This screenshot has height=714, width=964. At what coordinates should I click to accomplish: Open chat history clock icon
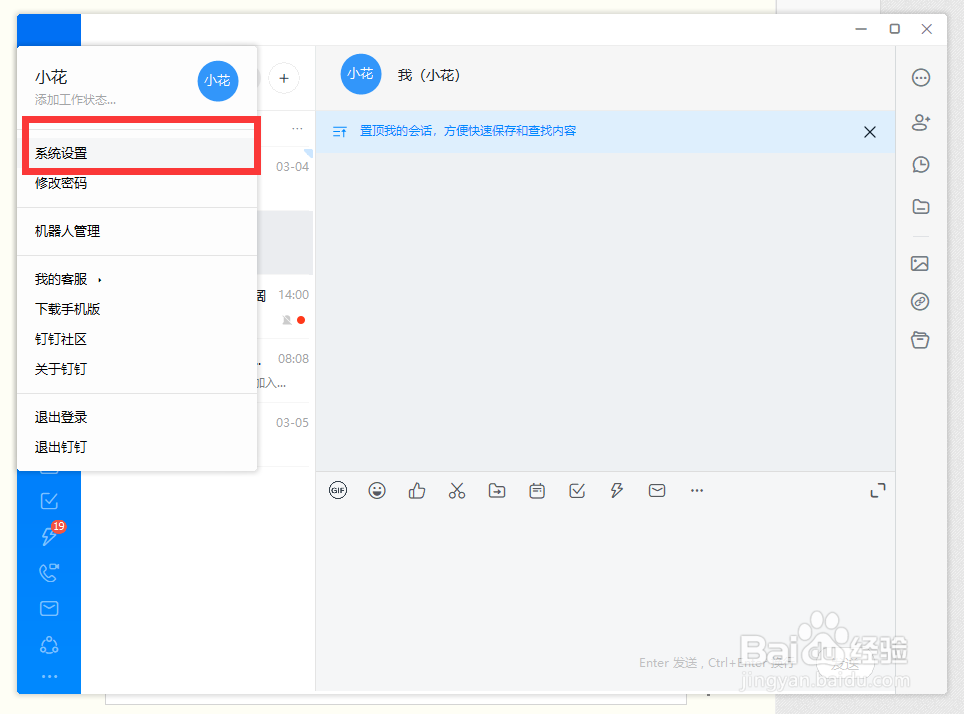tap(920, 164)
